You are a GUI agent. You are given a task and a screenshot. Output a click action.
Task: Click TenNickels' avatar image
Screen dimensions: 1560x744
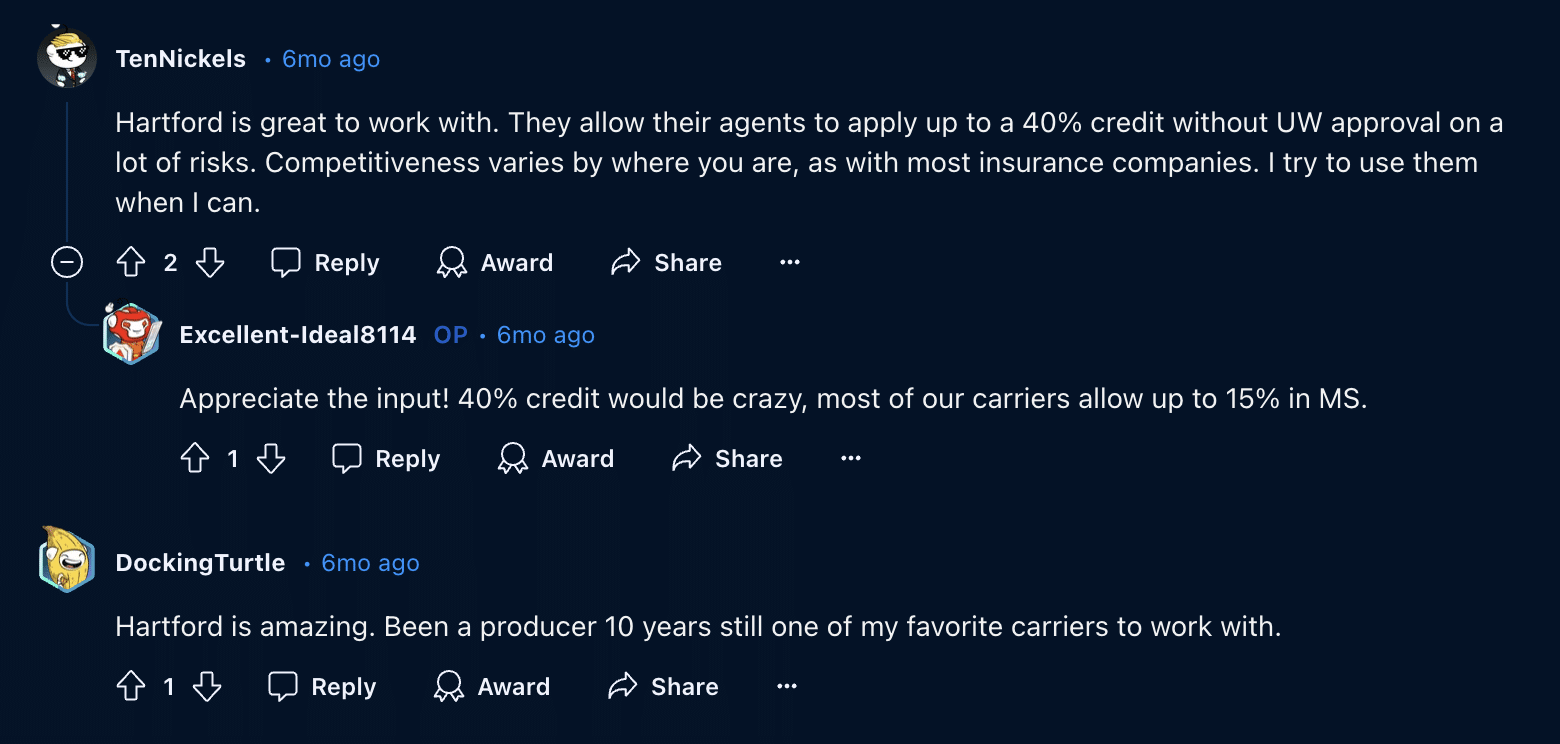point(67,58)
